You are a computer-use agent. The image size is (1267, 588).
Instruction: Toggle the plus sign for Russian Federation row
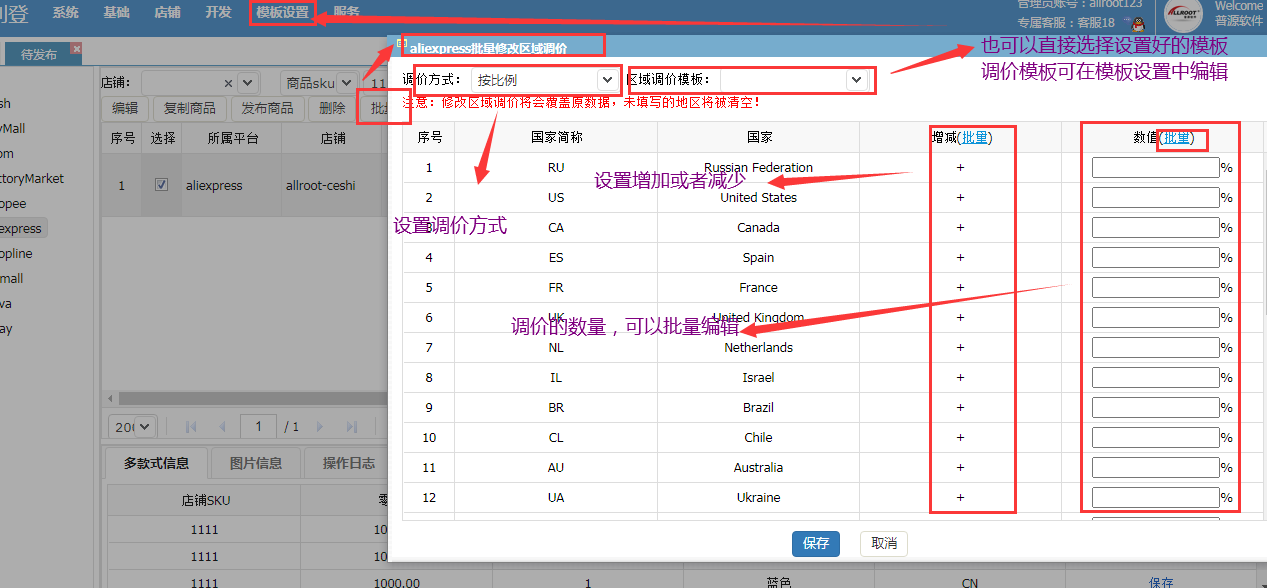pyautogui.click(x=960, y=168)
